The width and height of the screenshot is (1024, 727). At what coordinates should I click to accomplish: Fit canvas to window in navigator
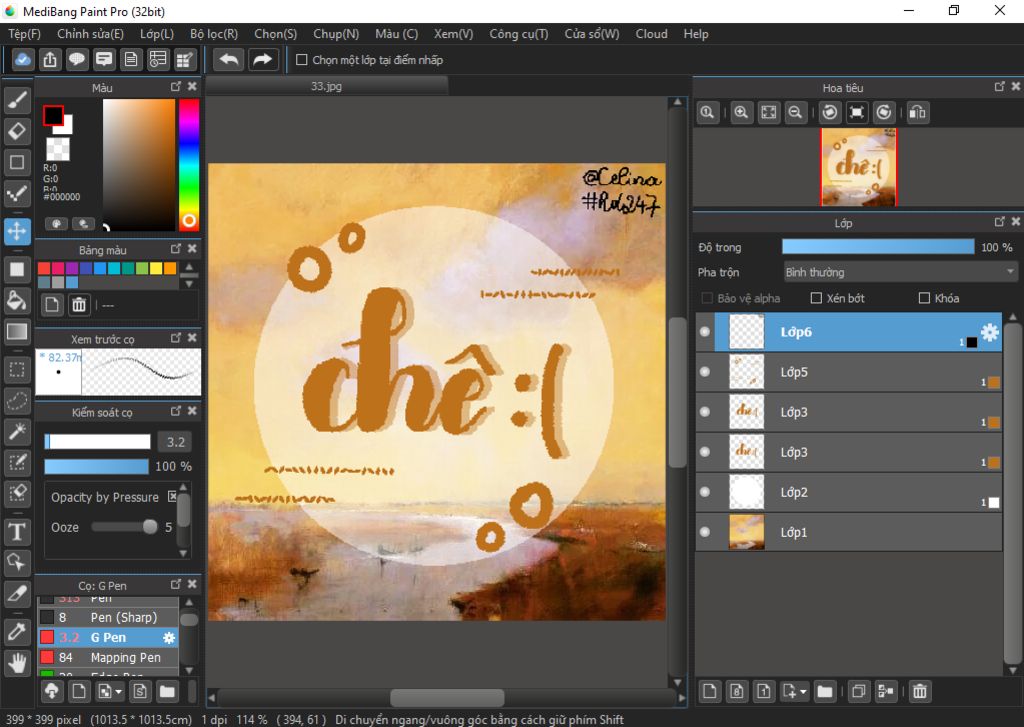click(769, 112)
